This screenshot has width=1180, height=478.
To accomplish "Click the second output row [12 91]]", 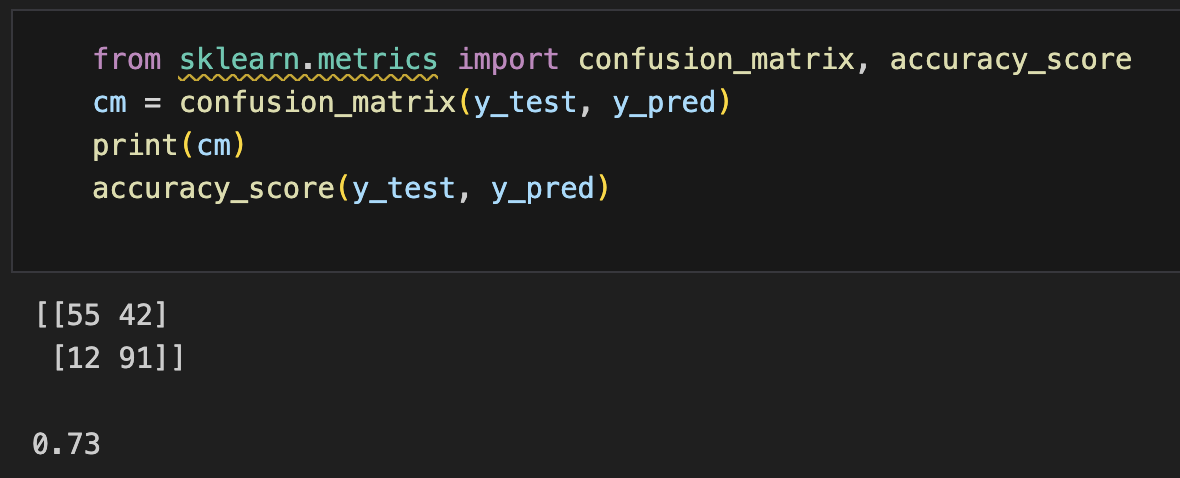I will pyautogui.click(x=118, y=358).
